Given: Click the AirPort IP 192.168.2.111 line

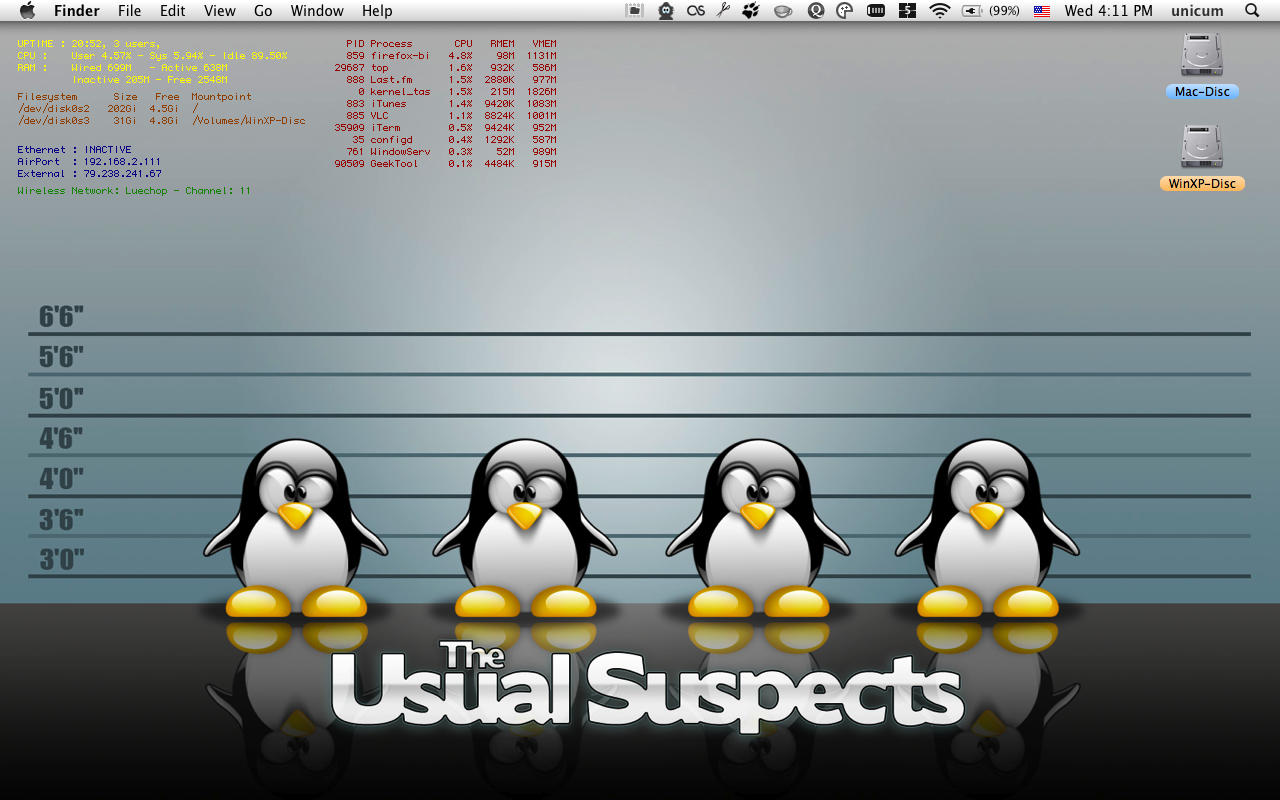Looking at the screenshot, I should coord(89,162).
